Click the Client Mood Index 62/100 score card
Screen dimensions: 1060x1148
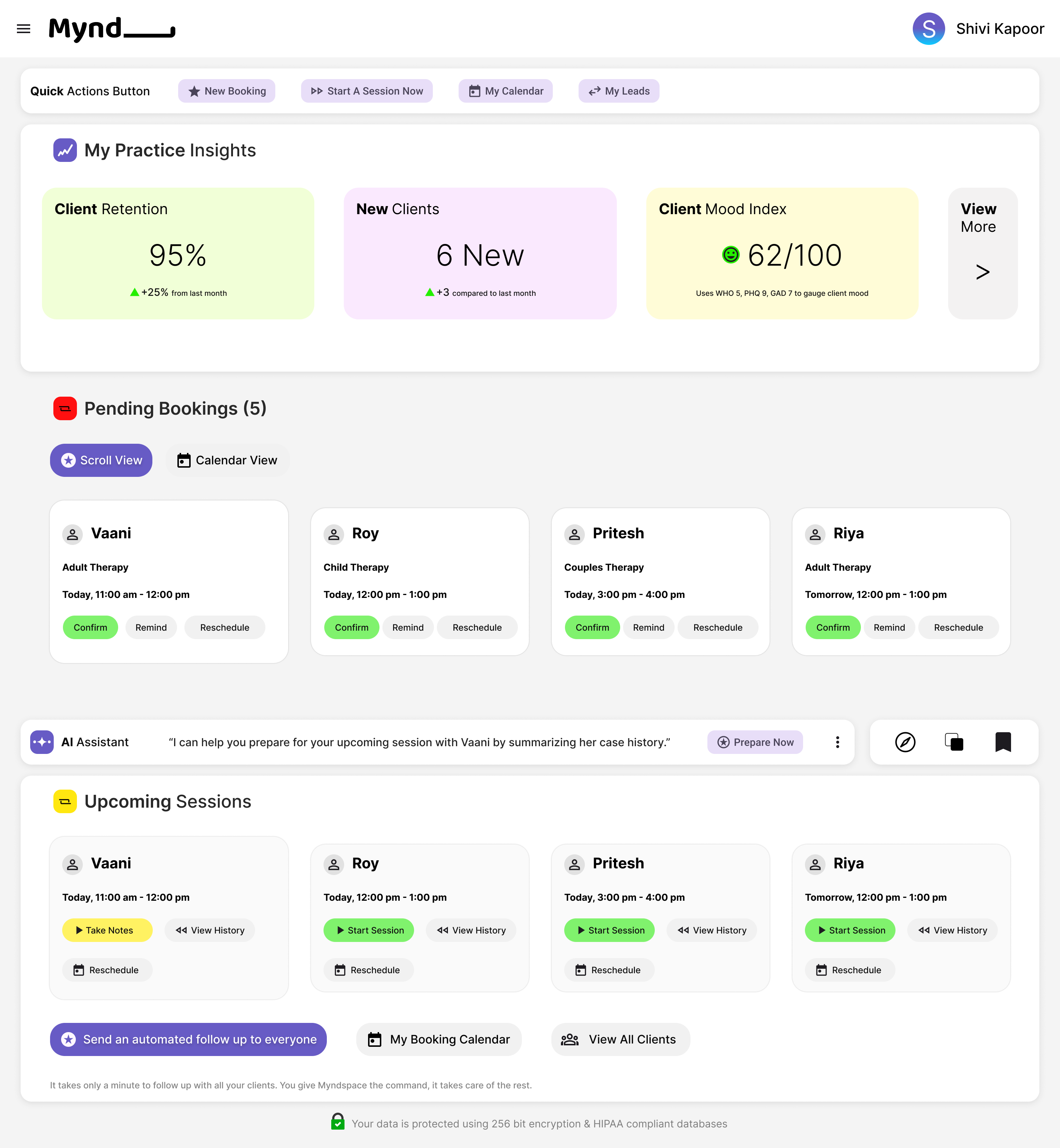pyautogui.click(x=782, y=254)
